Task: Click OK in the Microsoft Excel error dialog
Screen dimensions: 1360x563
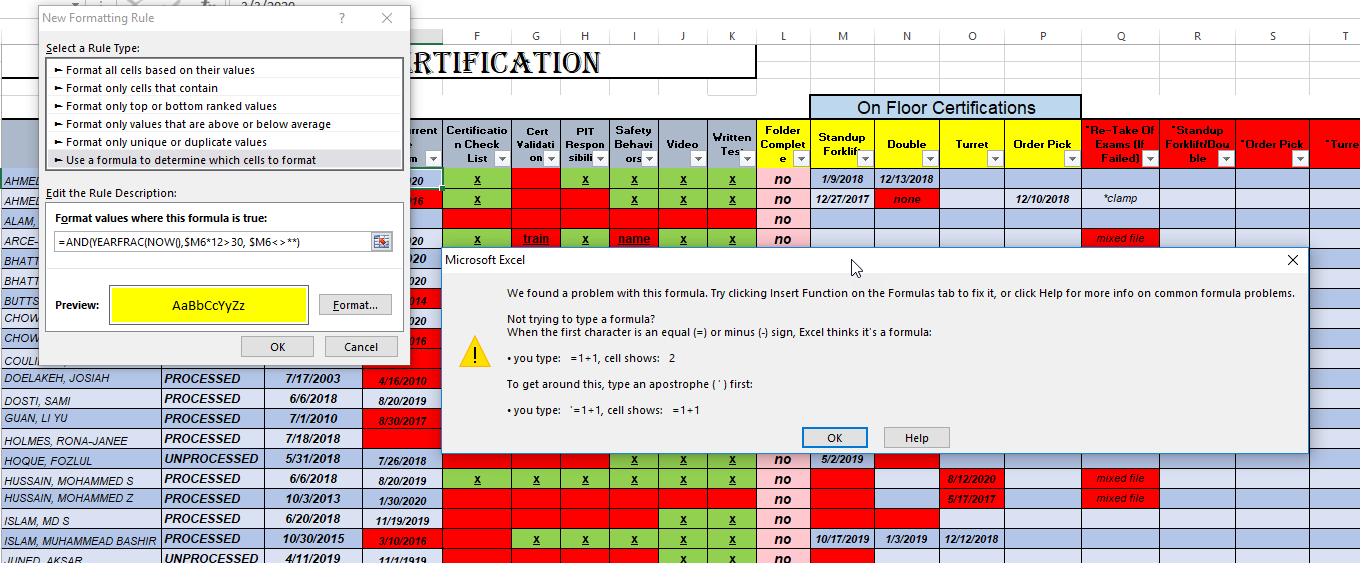Action: click(835, 438)
